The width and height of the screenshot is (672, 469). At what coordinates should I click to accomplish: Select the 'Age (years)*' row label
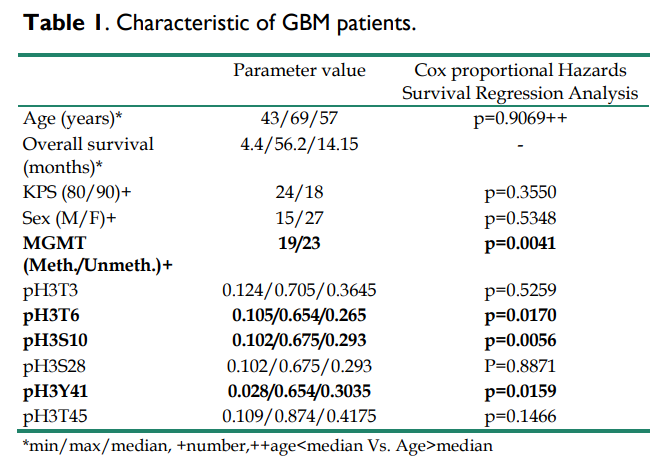click(72, 119)
